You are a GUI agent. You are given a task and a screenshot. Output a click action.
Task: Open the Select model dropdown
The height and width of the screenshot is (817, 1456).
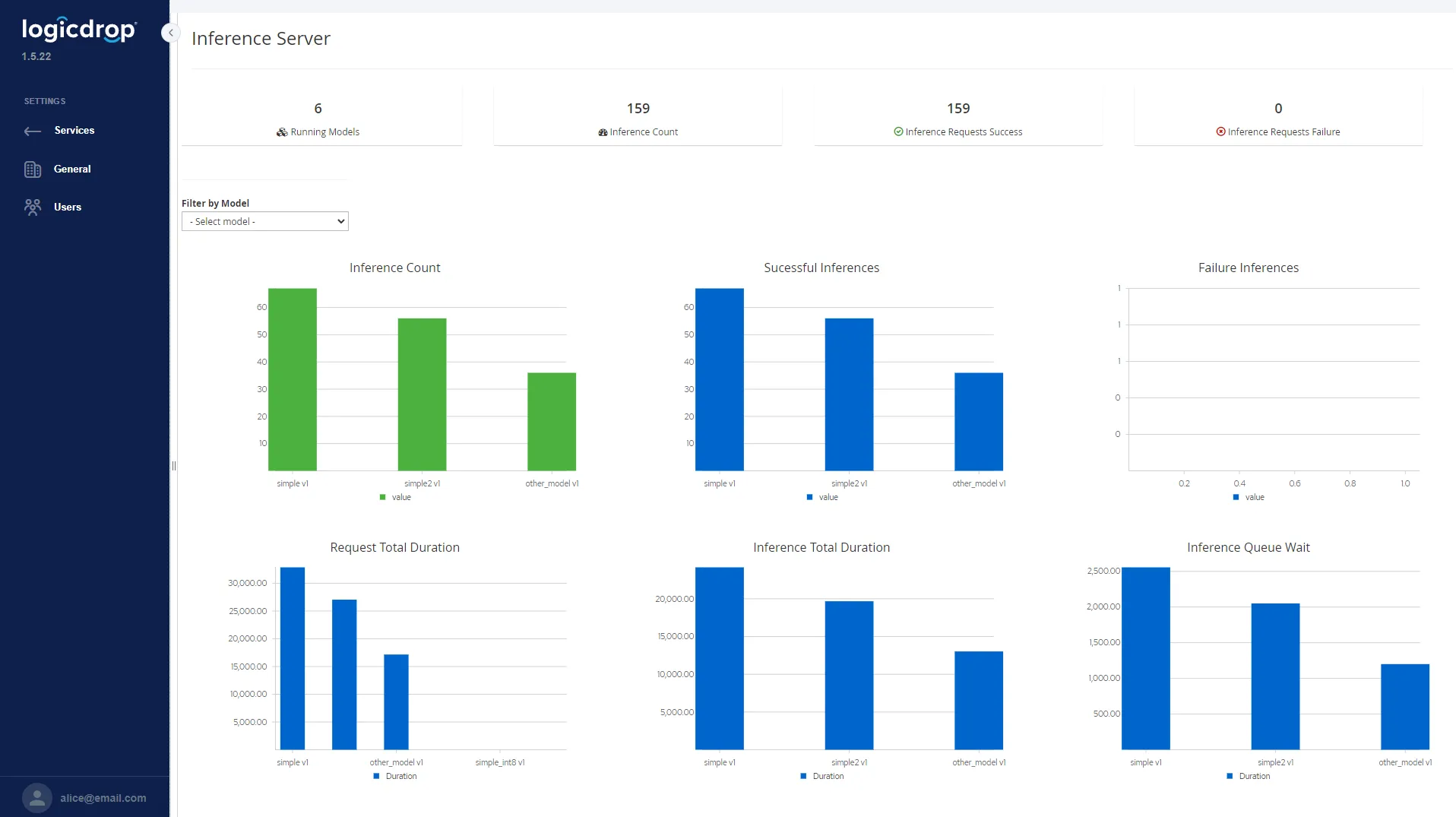264,221
